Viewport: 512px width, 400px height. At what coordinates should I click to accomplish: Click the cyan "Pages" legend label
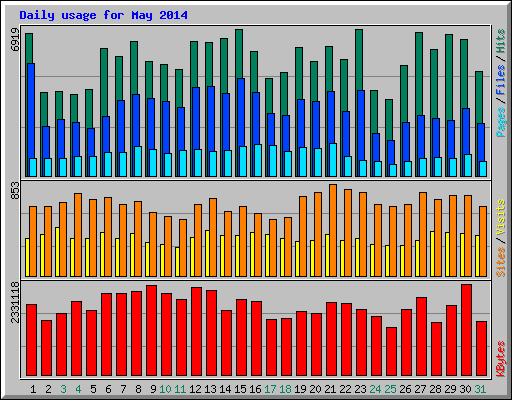click(501, 122)
